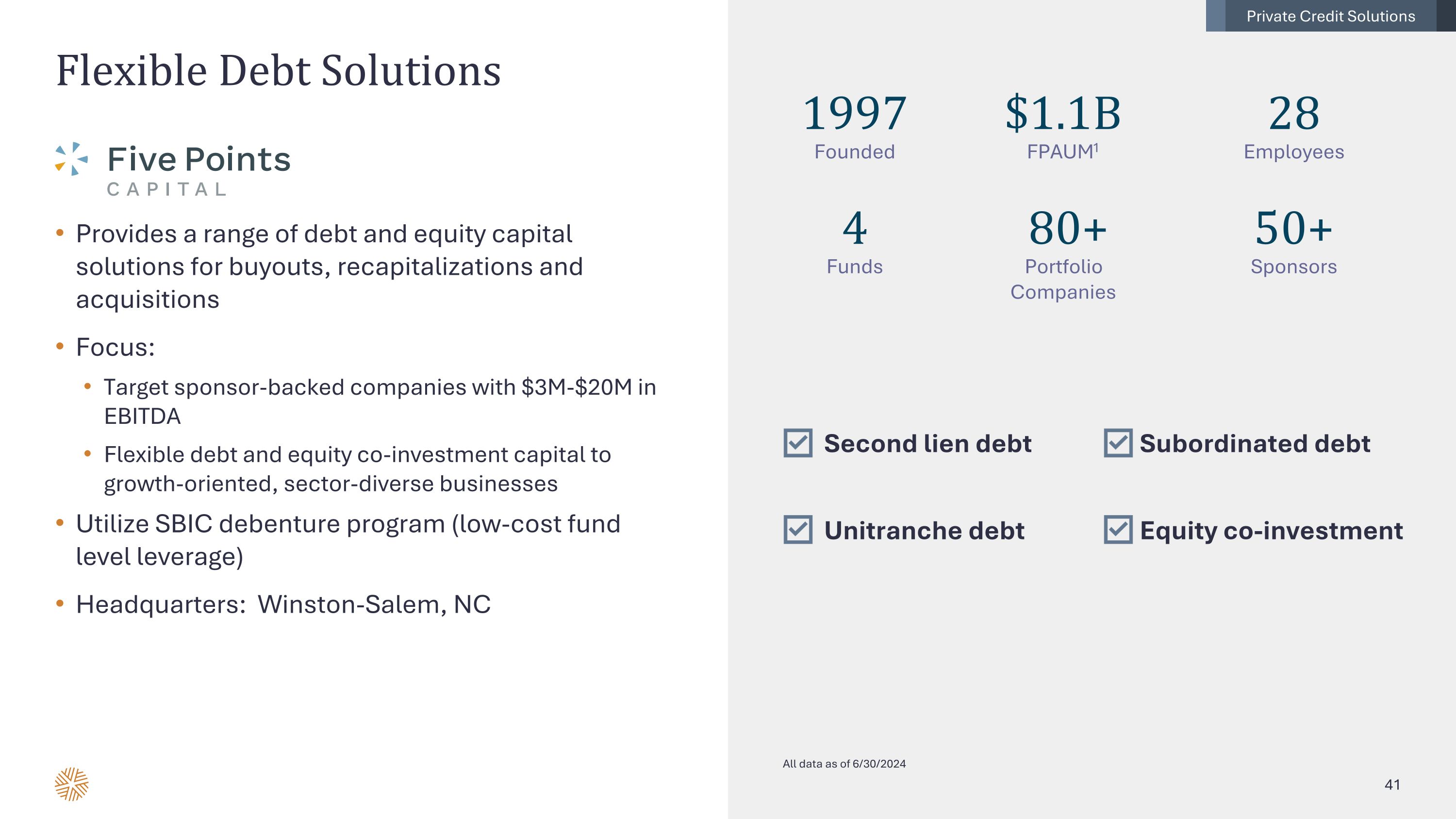Image resolution: width=1456 pixels, height=819 pixels.
Task: Toggle the Second lien debt checkbox
Action: click(x=797, y=443)
